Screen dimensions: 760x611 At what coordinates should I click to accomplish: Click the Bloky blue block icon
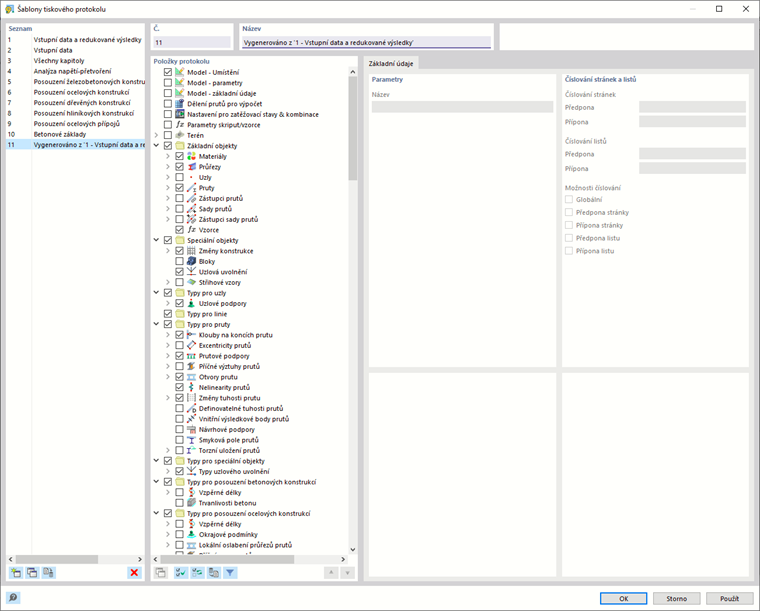[x=191, y=261]
